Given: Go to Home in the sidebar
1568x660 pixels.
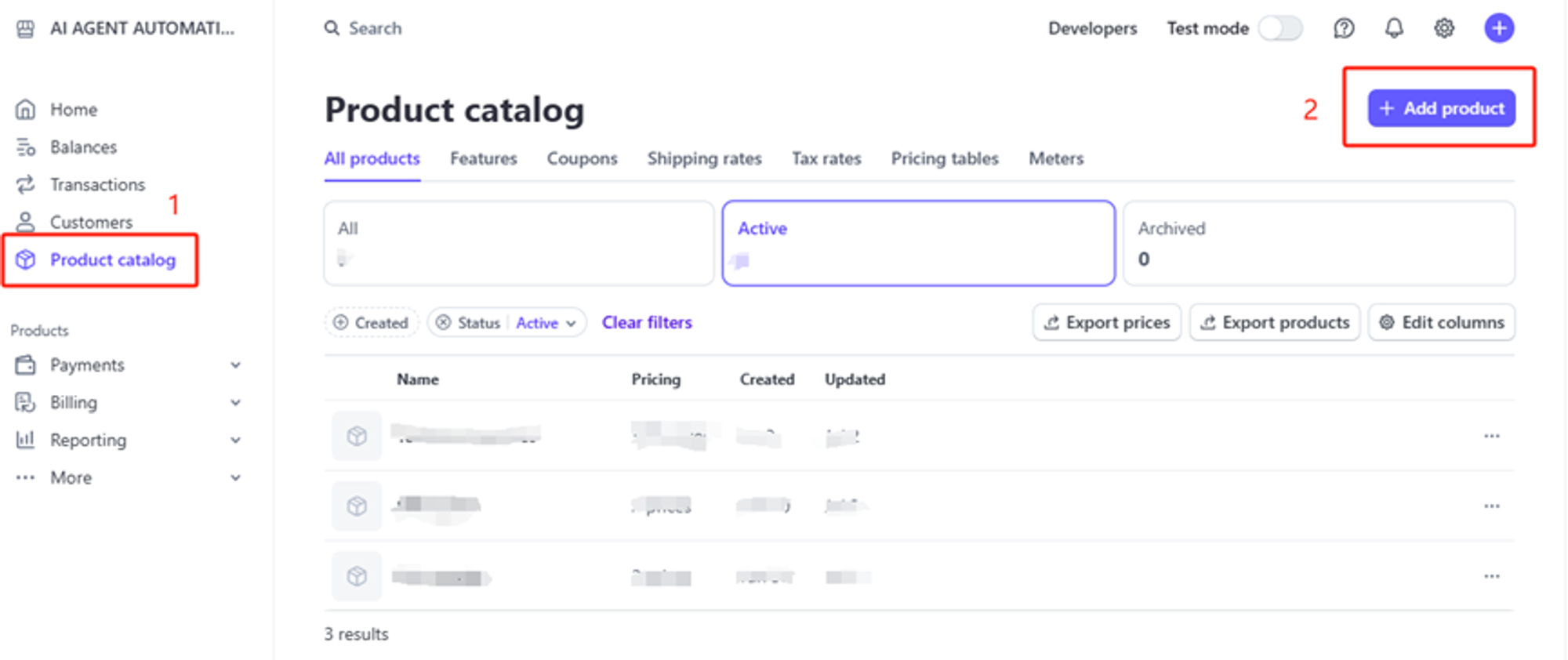Looking at the screenshot, I should [x=73, y=110].
